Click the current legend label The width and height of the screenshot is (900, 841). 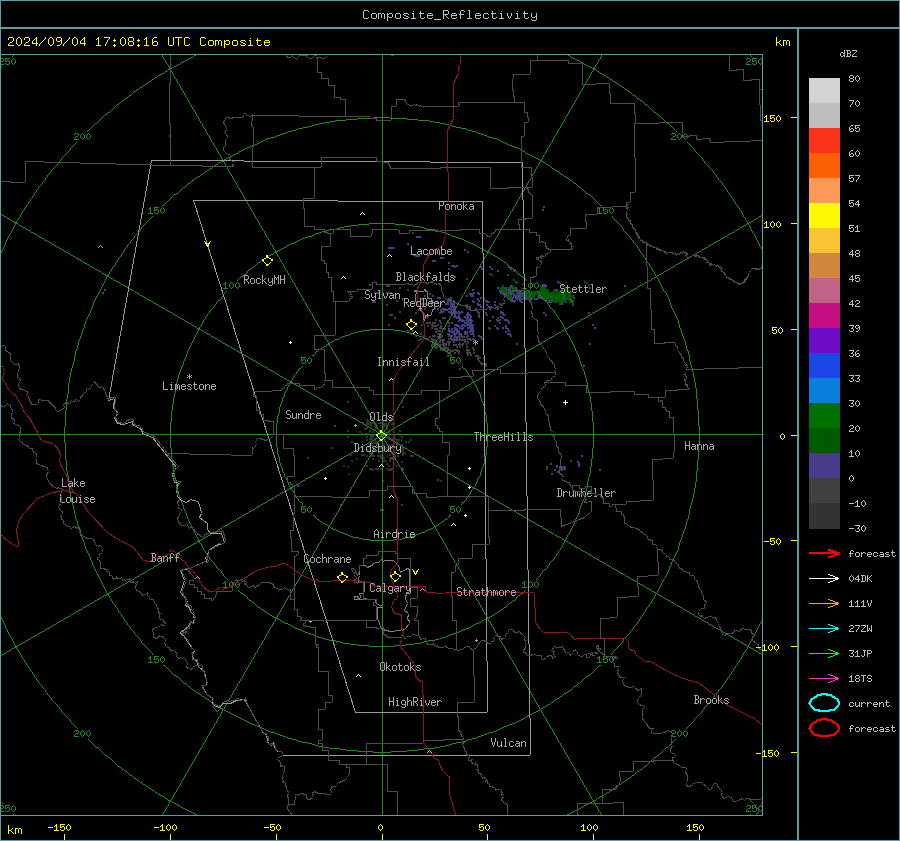(869, 704)
